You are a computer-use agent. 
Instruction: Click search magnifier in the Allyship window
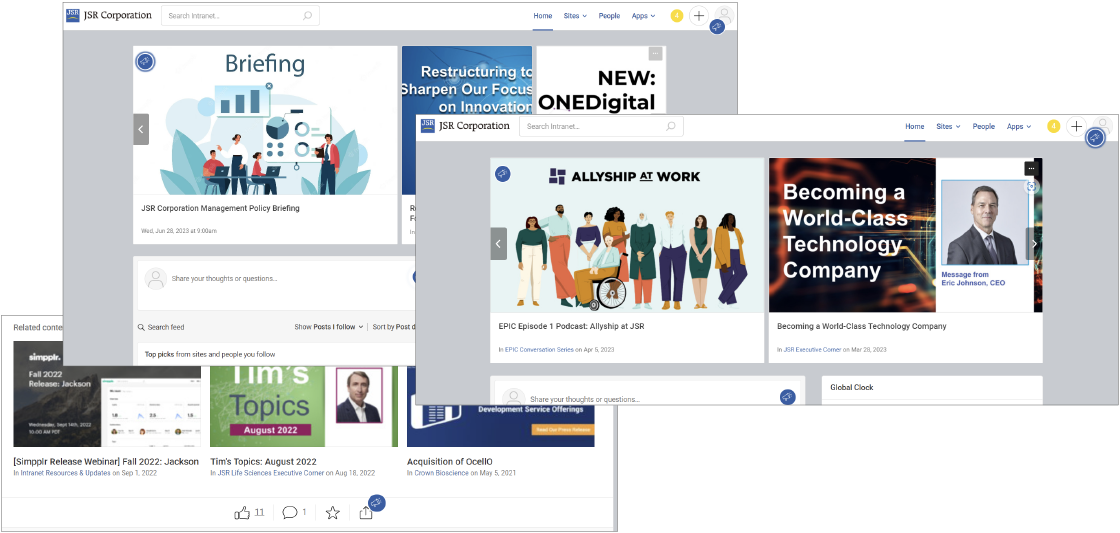(671, 126)
